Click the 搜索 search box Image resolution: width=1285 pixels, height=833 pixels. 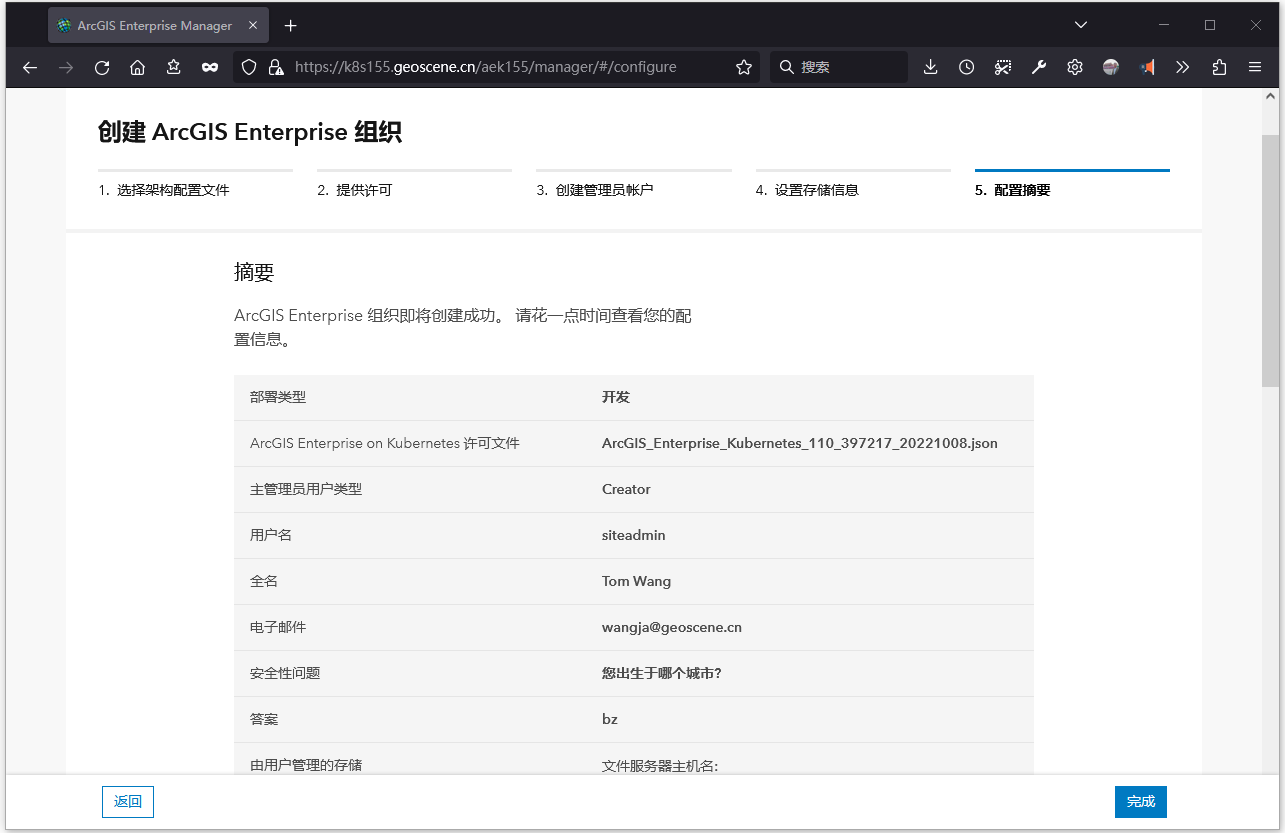point(839,67)
